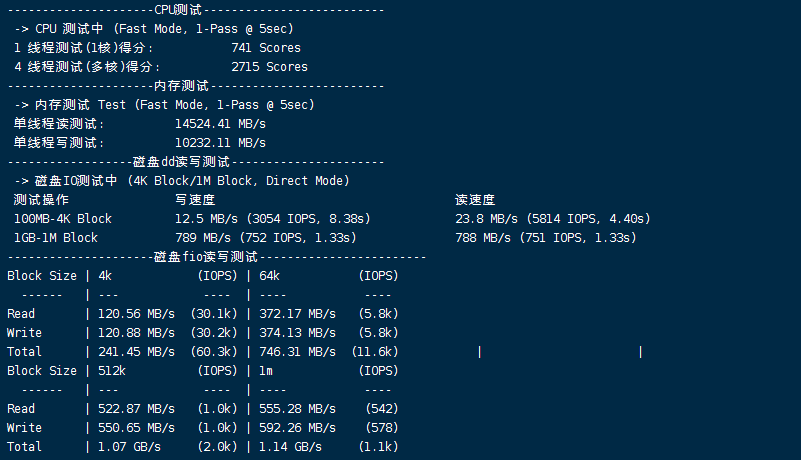Click the 100MB-4K Block row label

click(63, 219)
